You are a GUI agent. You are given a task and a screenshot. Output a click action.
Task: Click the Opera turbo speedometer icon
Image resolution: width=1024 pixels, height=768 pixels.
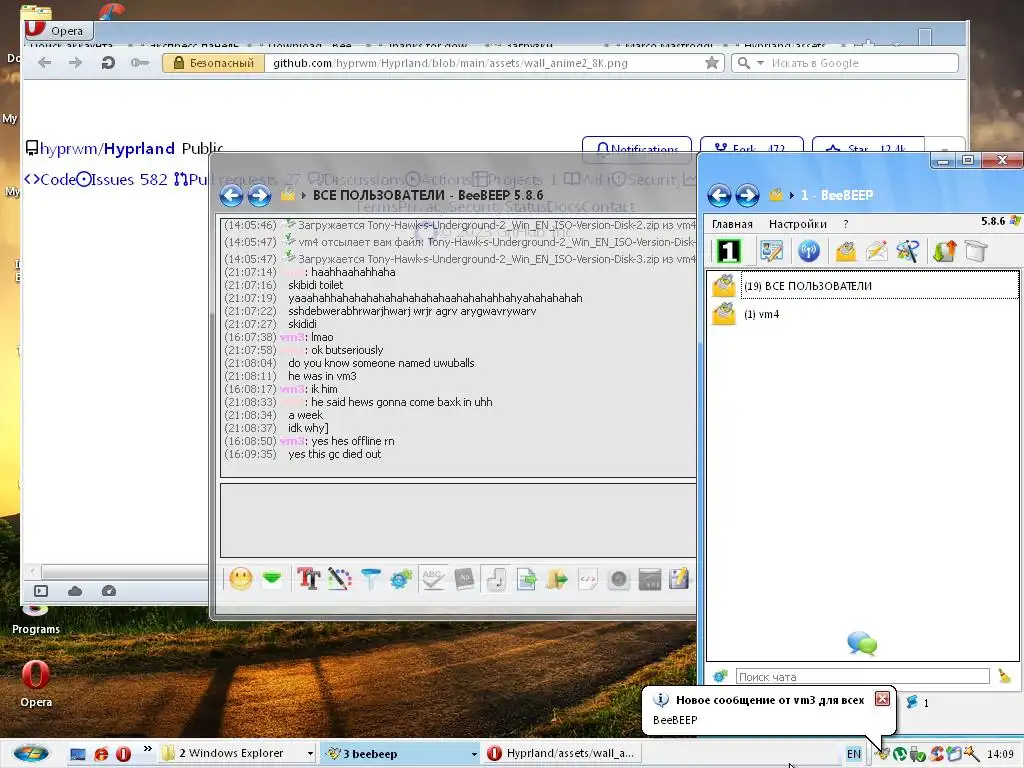tap(109, 590)
